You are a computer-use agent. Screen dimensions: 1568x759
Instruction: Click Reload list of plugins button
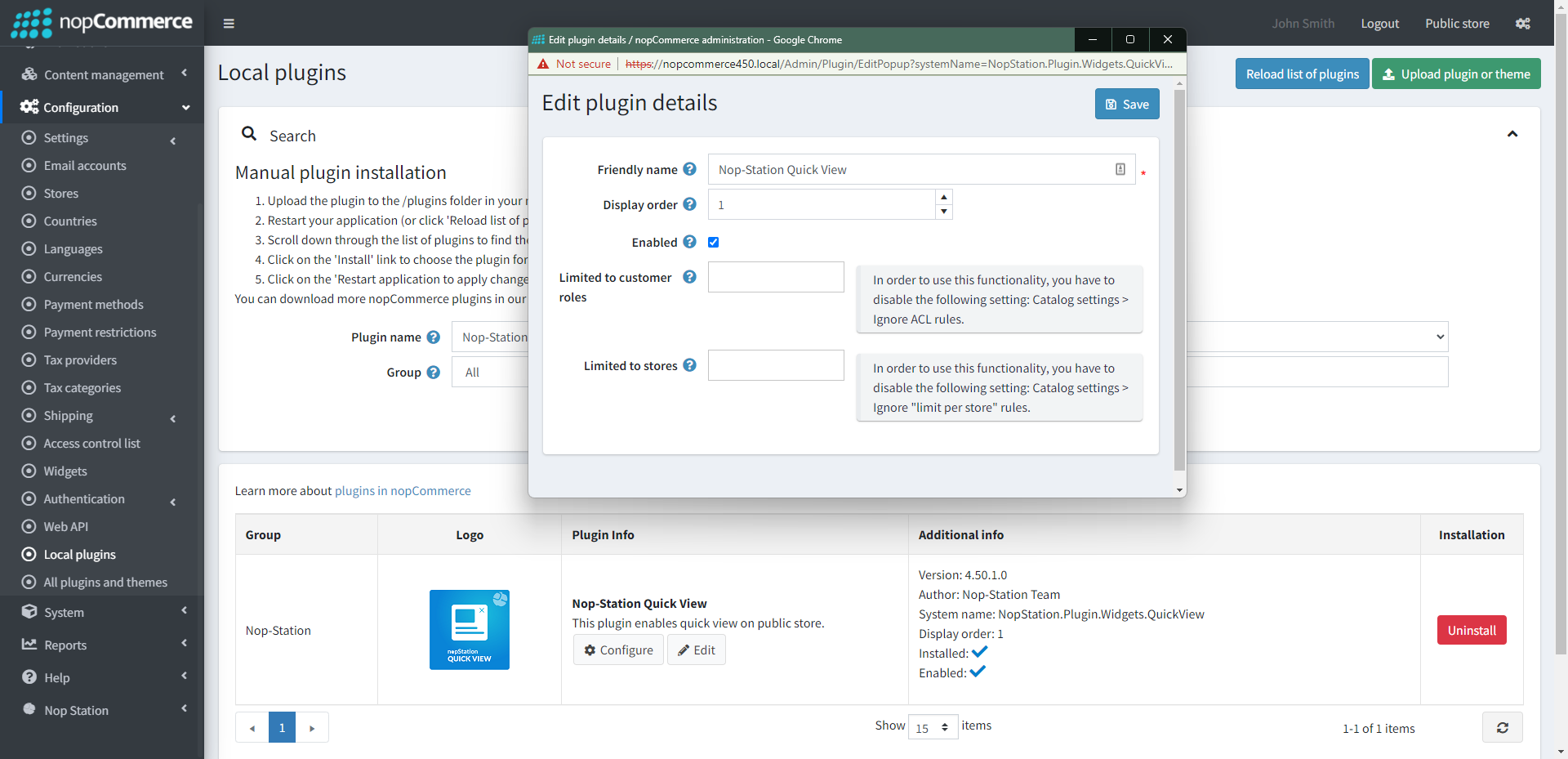(1302, 74)
